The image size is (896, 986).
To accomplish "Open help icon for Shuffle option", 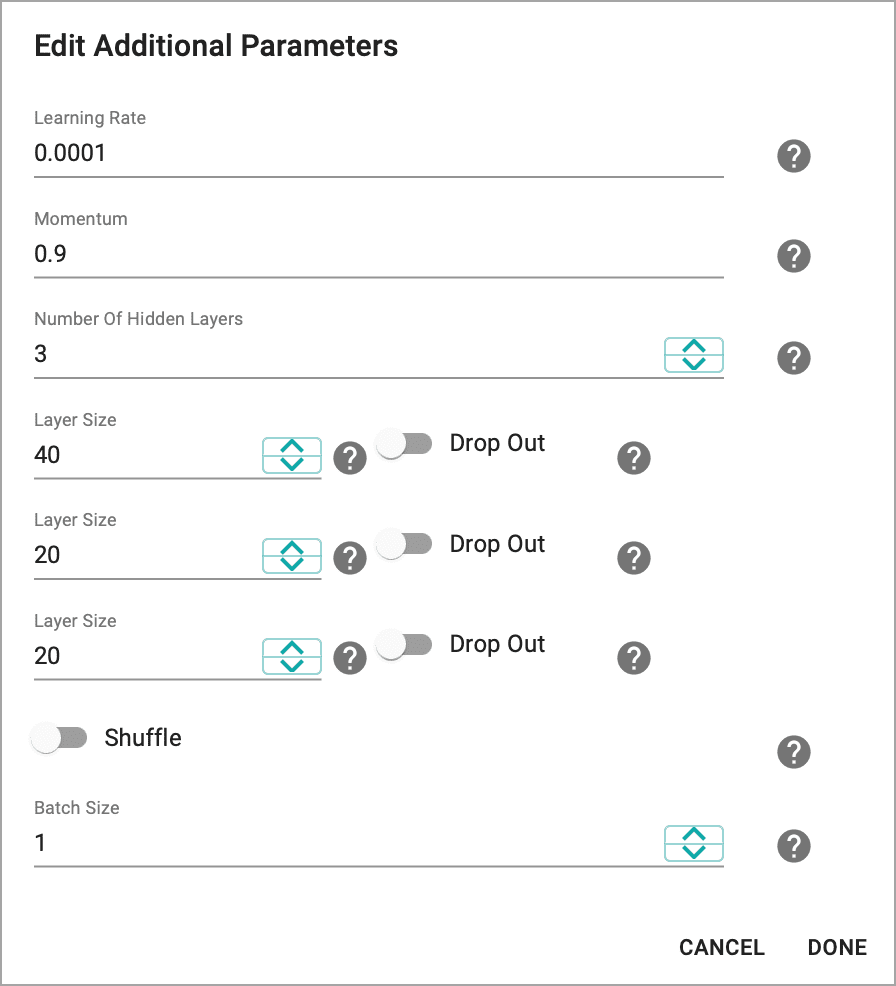I will click(x=794, y=752).
